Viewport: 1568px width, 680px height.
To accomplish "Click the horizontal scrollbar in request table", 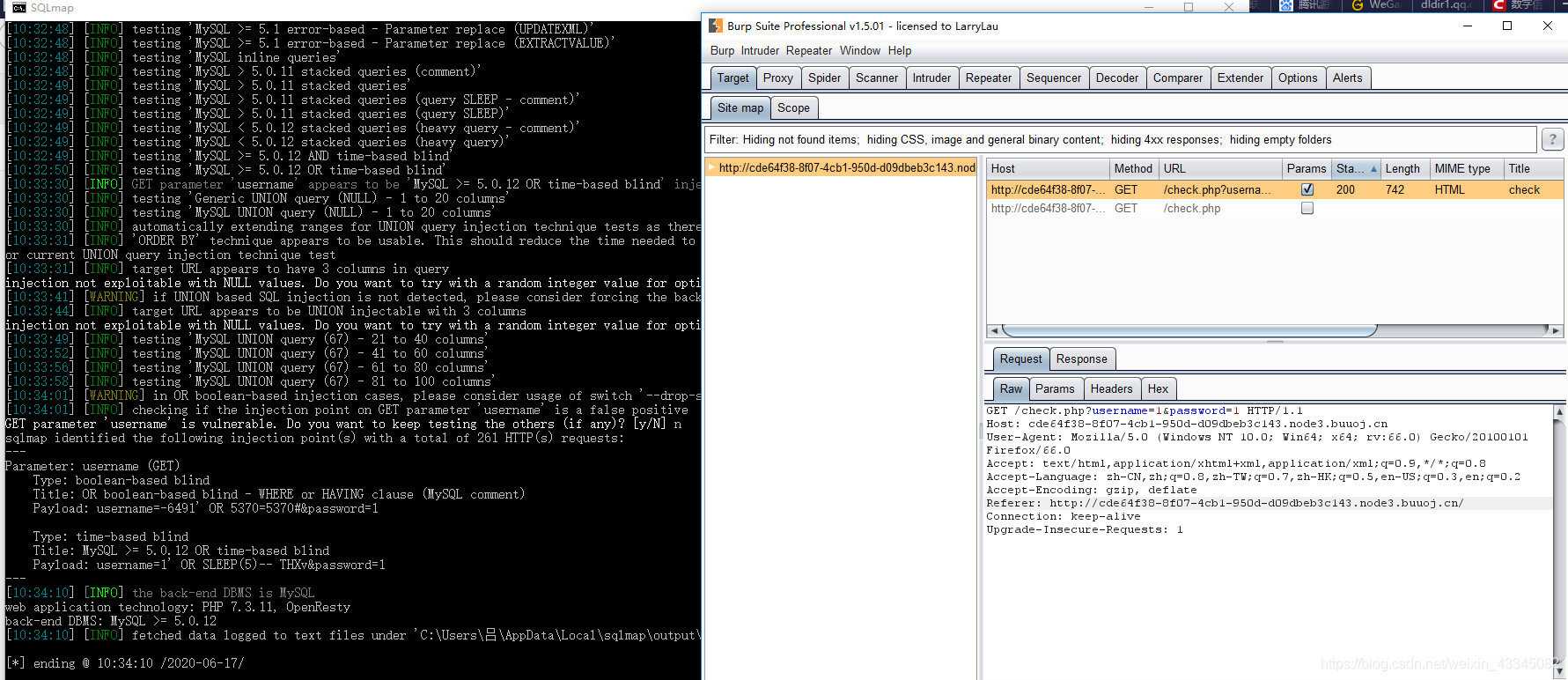I will pyautogui.click(x=1189, y=330).
